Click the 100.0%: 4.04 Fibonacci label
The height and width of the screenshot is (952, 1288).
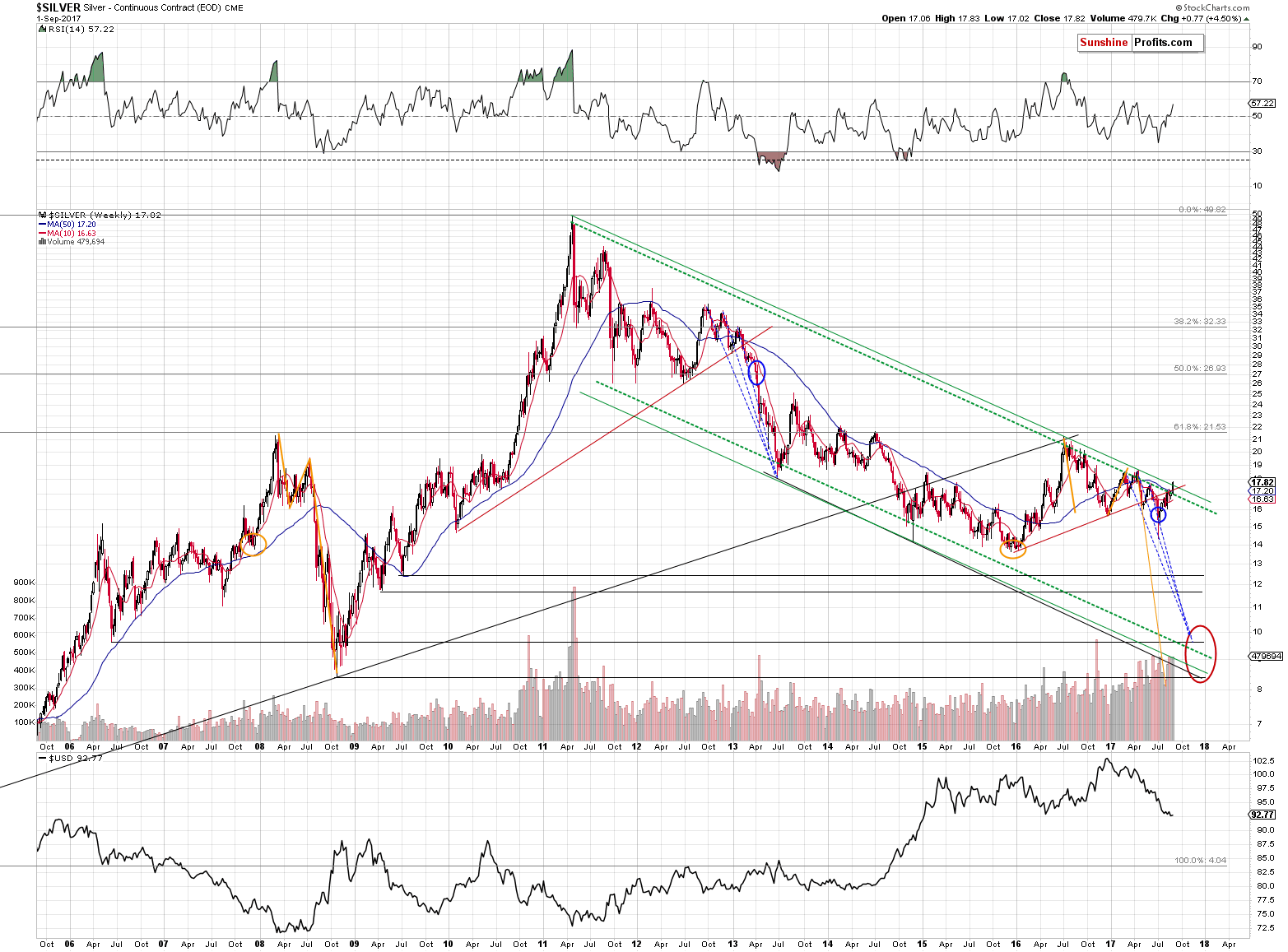1201,861
